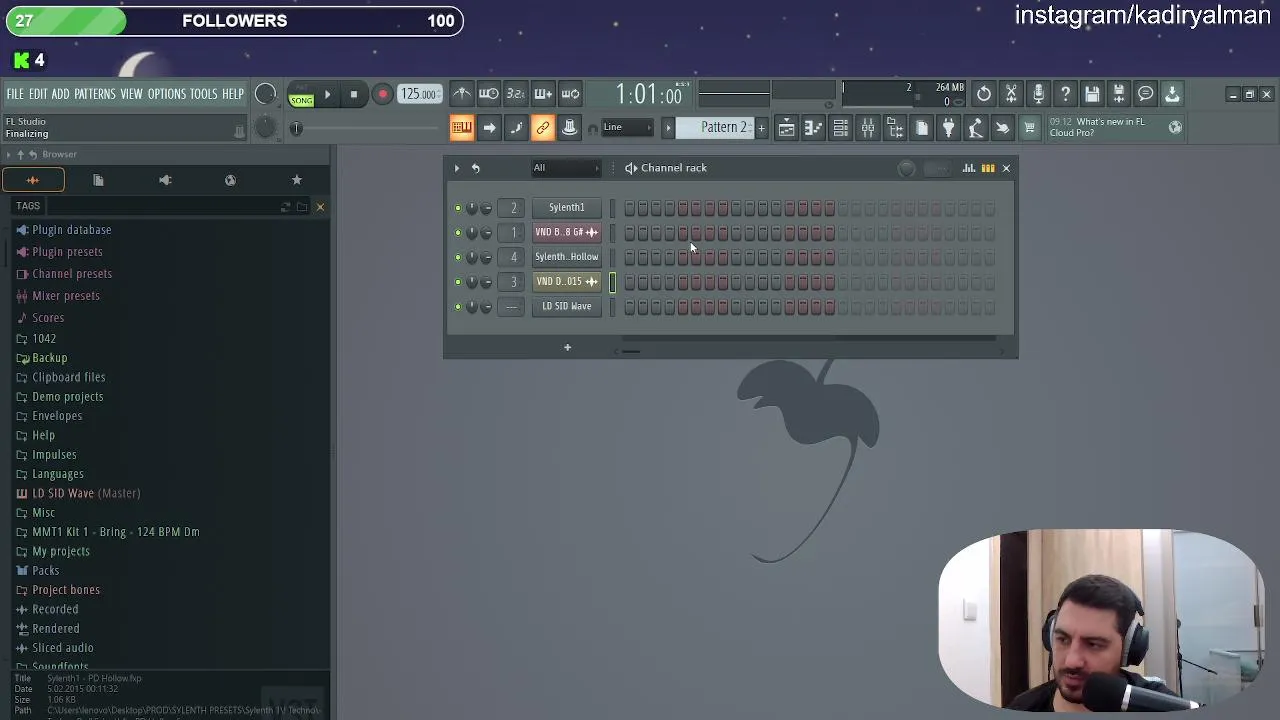Open the Playlist view from the toolbar
The height and width of the screenshot is (720, 1280).
pyautogui.click(x=786, y=128)
